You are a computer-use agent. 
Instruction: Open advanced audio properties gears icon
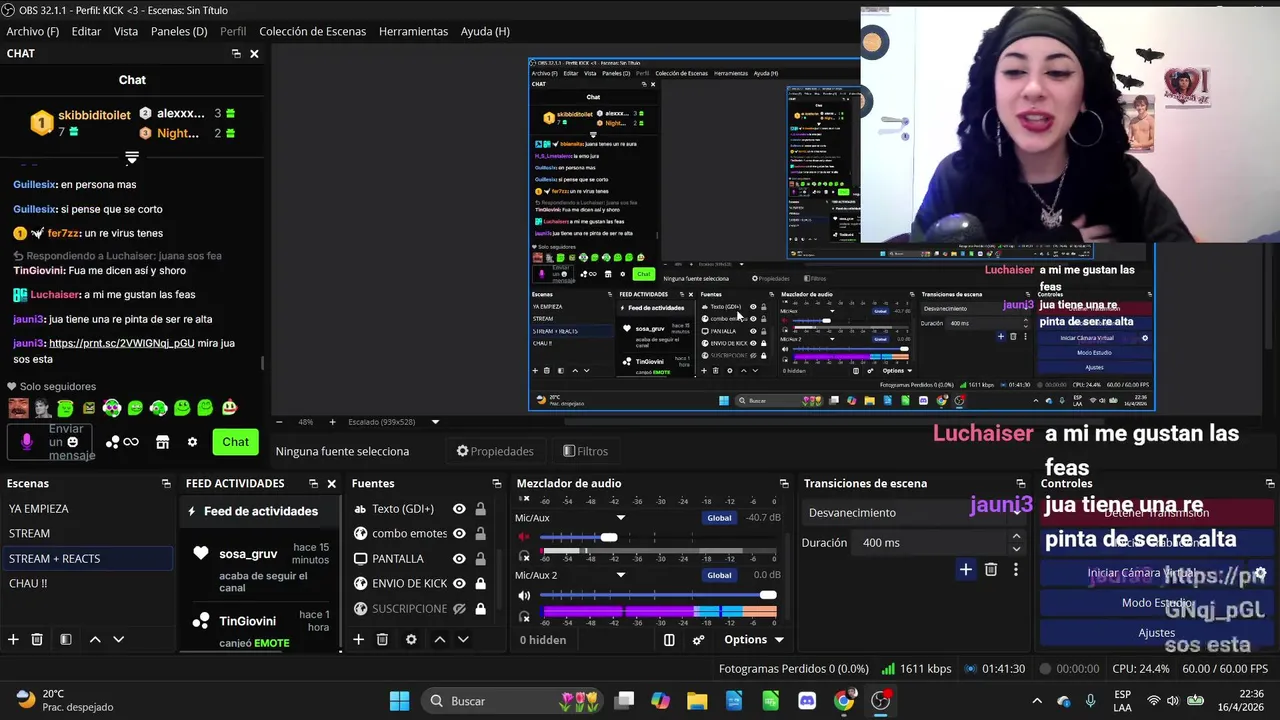click(x=699, y=640)
